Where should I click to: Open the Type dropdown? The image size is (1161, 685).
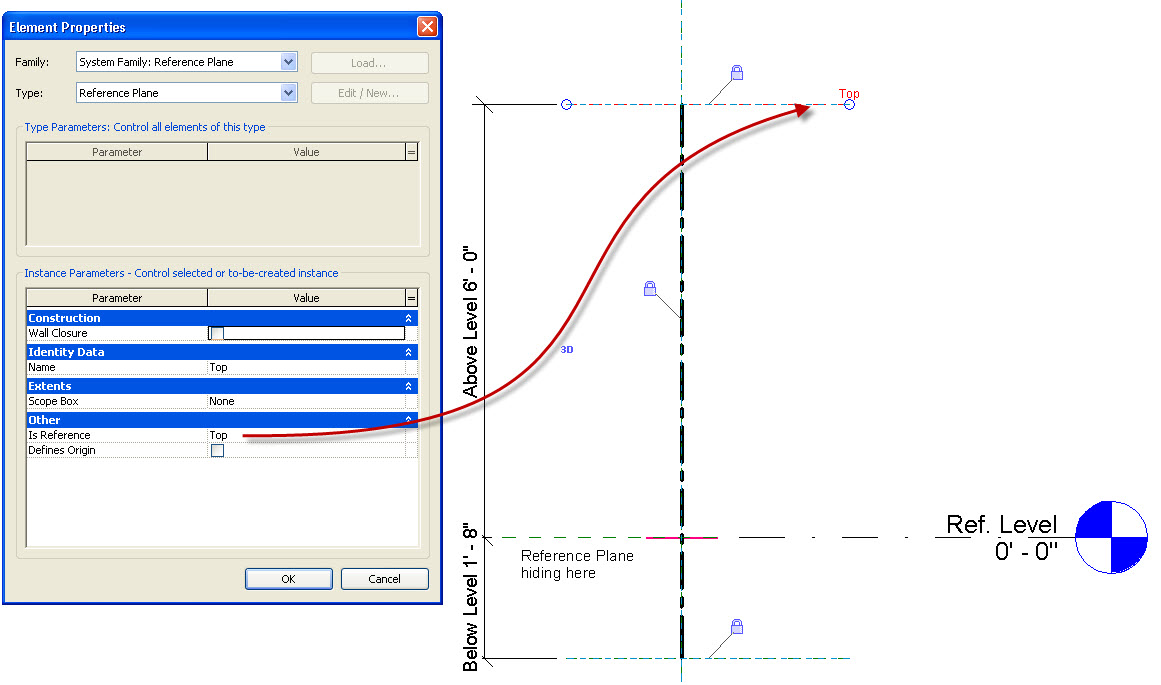tap(289, 93)
